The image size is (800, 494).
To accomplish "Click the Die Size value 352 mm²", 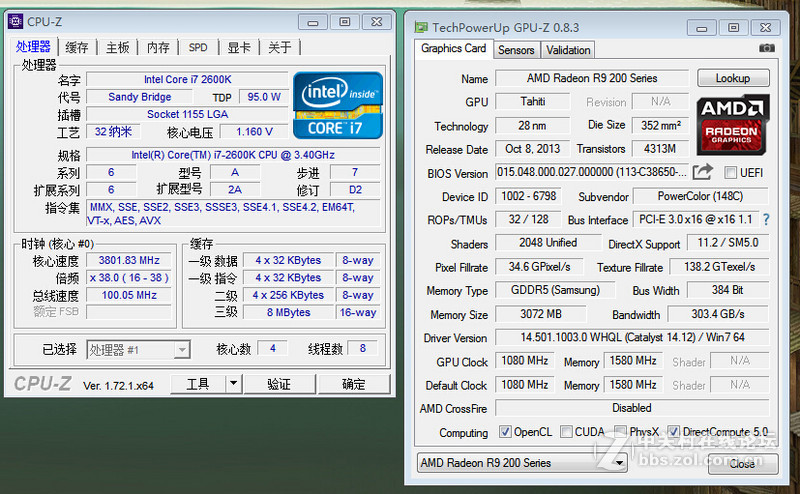I will 661,126.
